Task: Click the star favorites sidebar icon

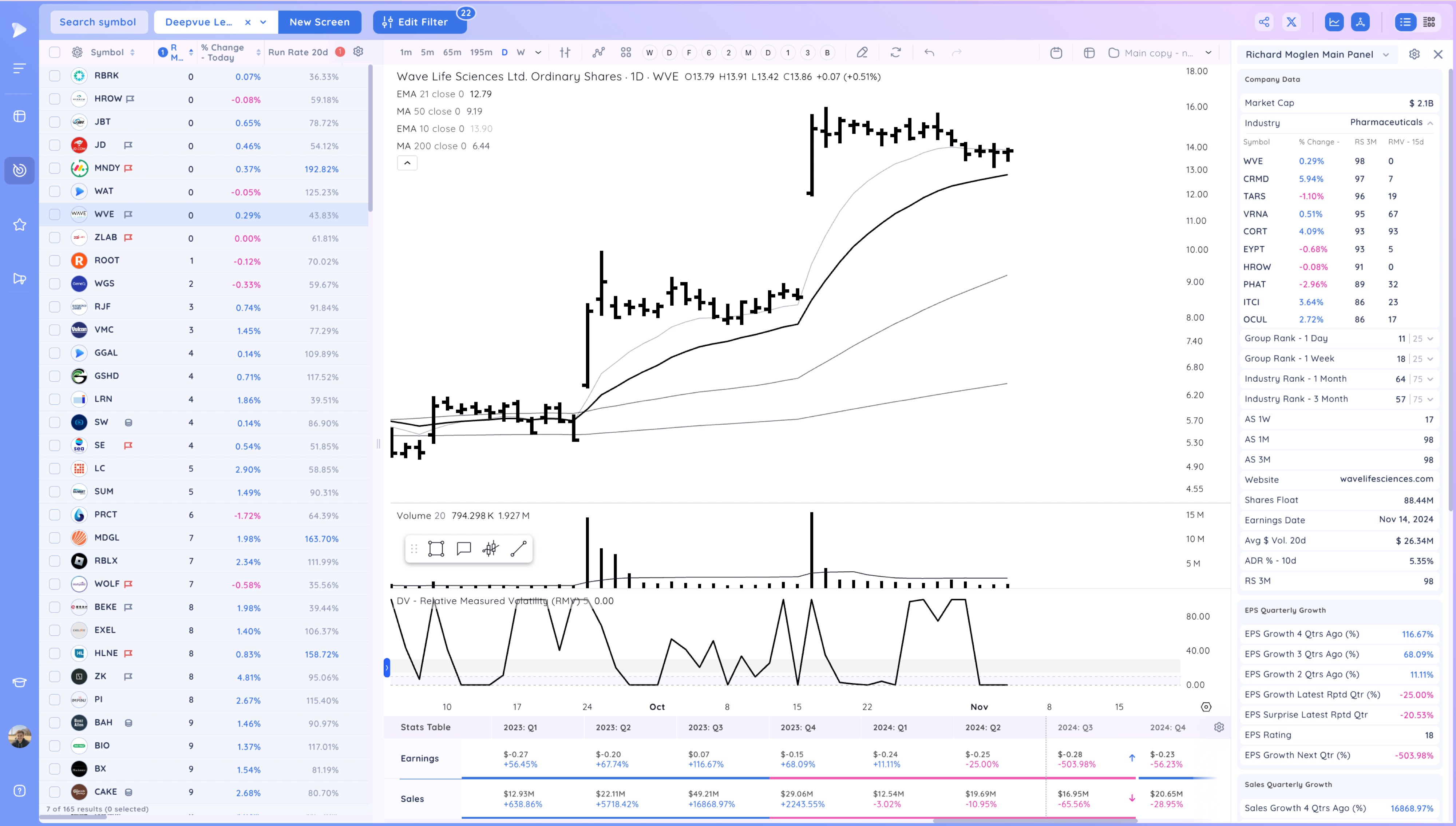Action: 19,225
